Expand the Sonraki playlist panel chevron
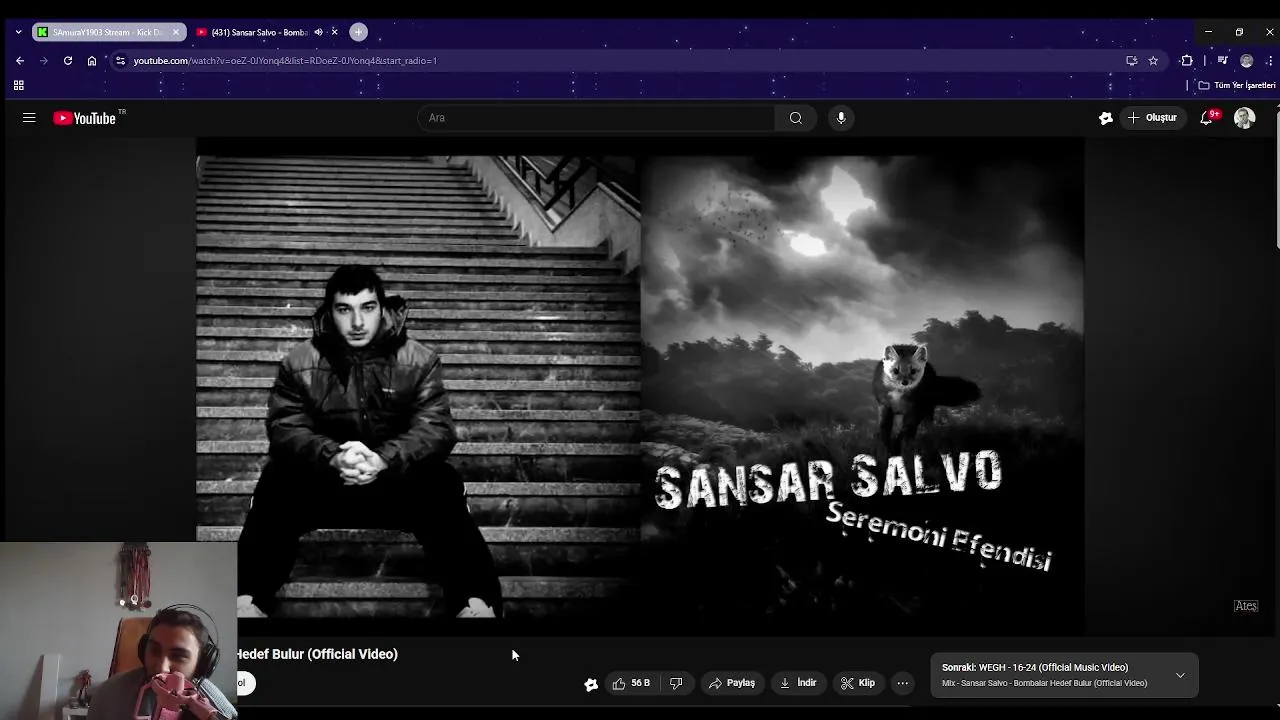Image resolution: width=1280 pixels, height=720 pixels. [1180, 675]
